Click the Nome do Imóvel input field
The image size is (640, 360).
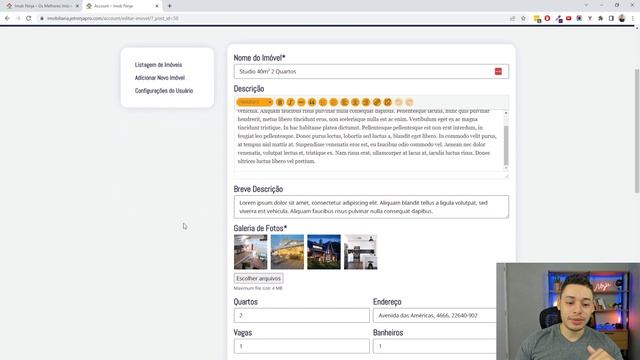(x=371, y=71)
